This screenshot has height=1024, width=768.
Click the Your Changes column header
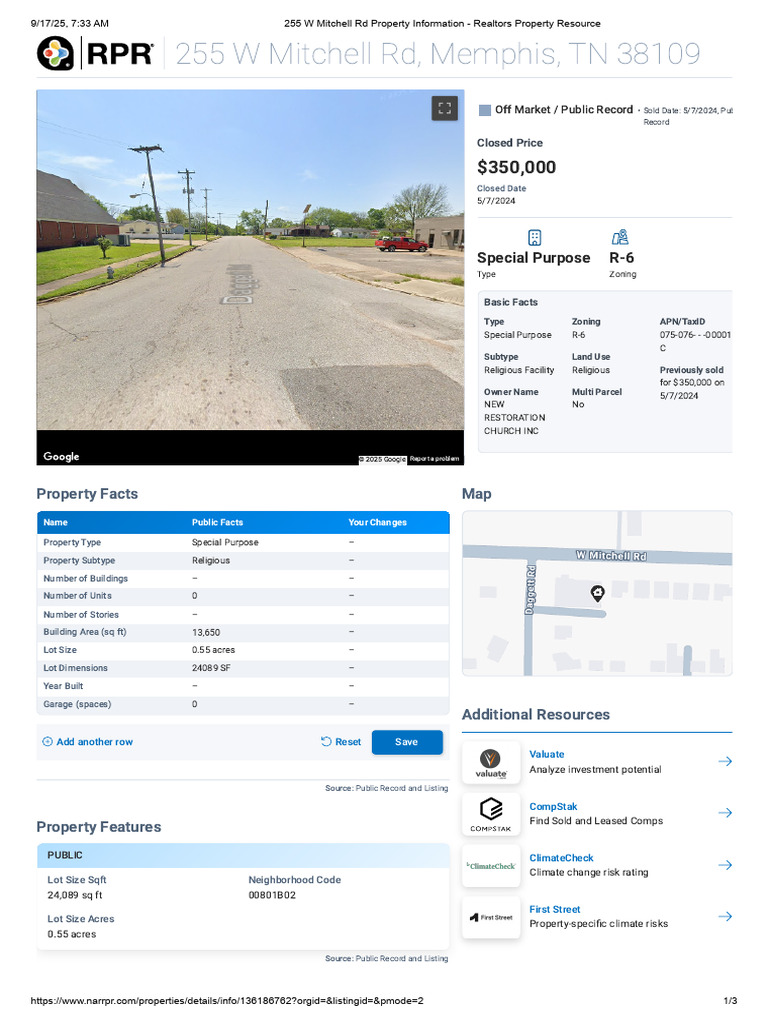[x=377, y=522]
